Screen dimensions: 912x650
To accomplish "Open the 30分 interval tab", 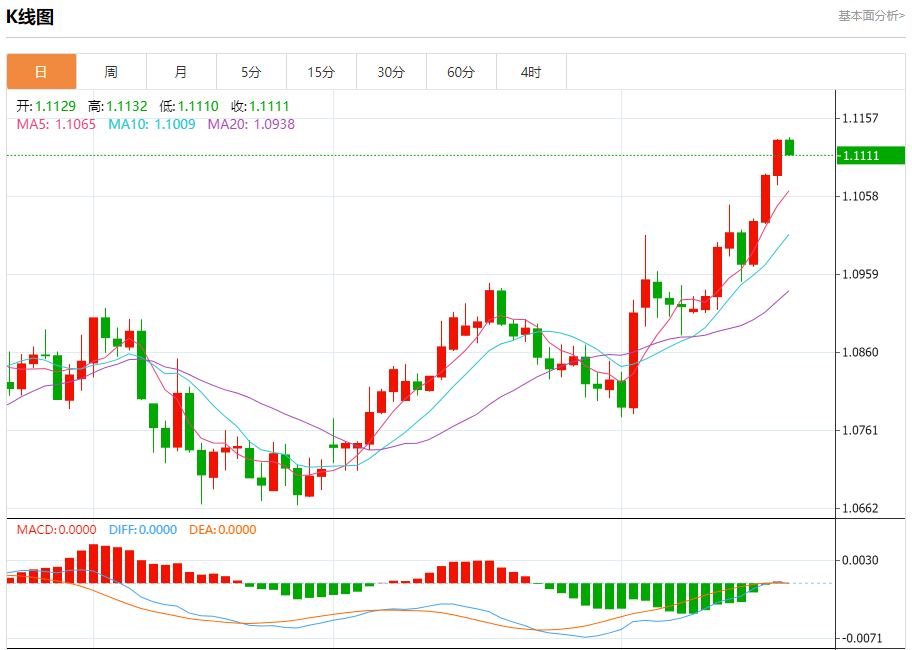I will click(x=391, y=72).
